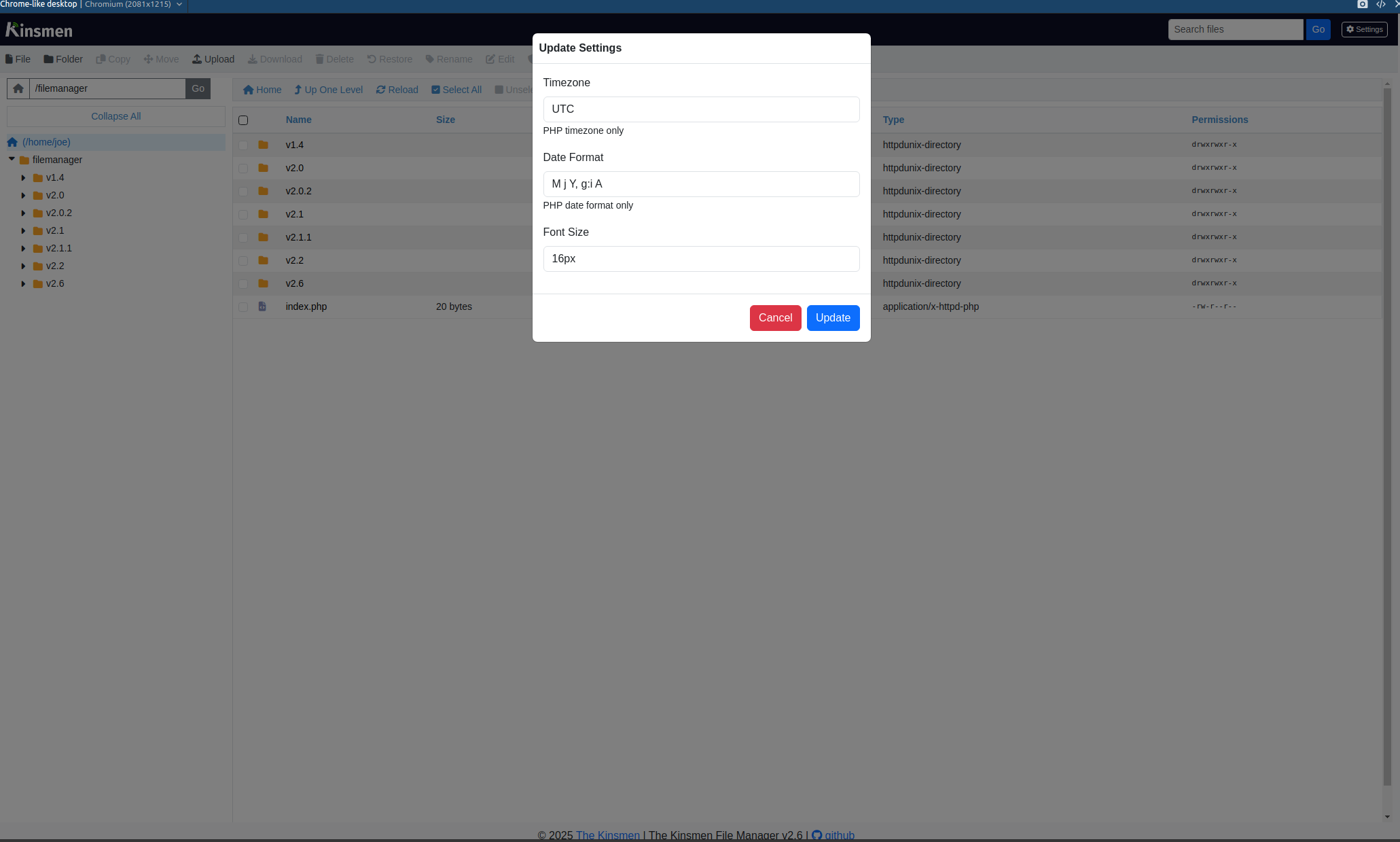
Task: Expand the v2.0.2 tree folder
Action: [x=23, y=213]
